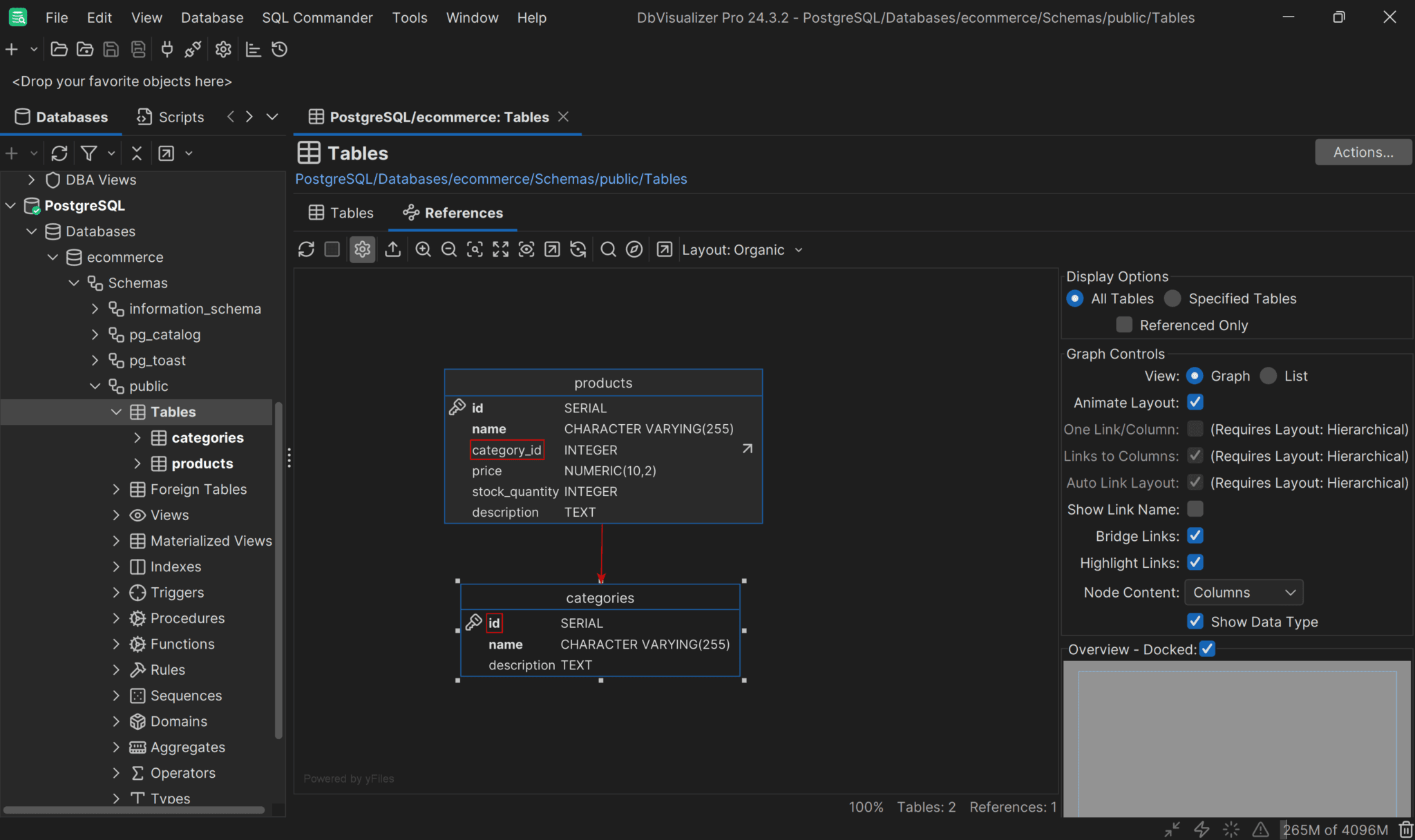Open the SQL Commander menu
1415x840 pixels.
click(x=316, y=17)
